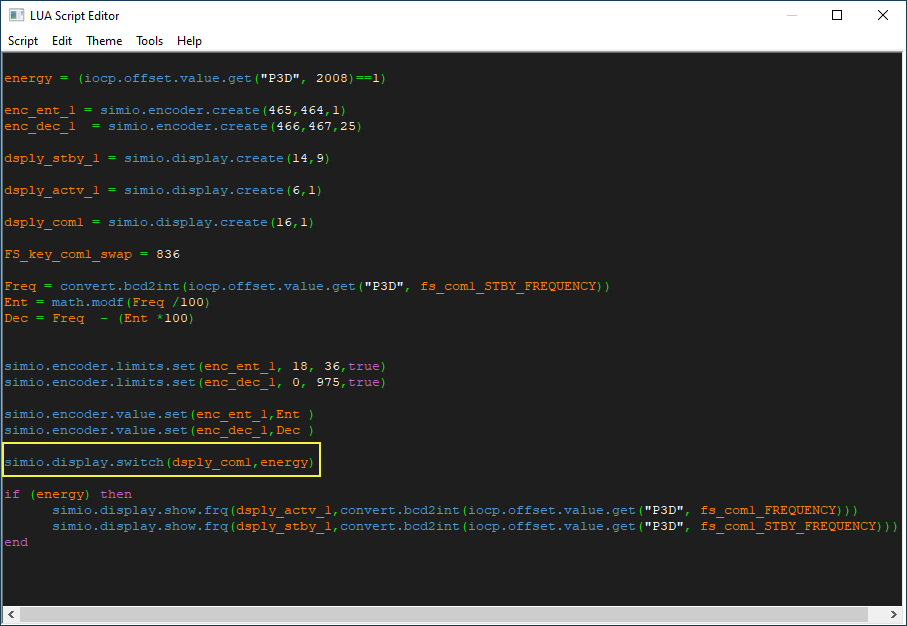Open the Script menu
This screenshot has height=626, width=907.
[x=23, y=41]
